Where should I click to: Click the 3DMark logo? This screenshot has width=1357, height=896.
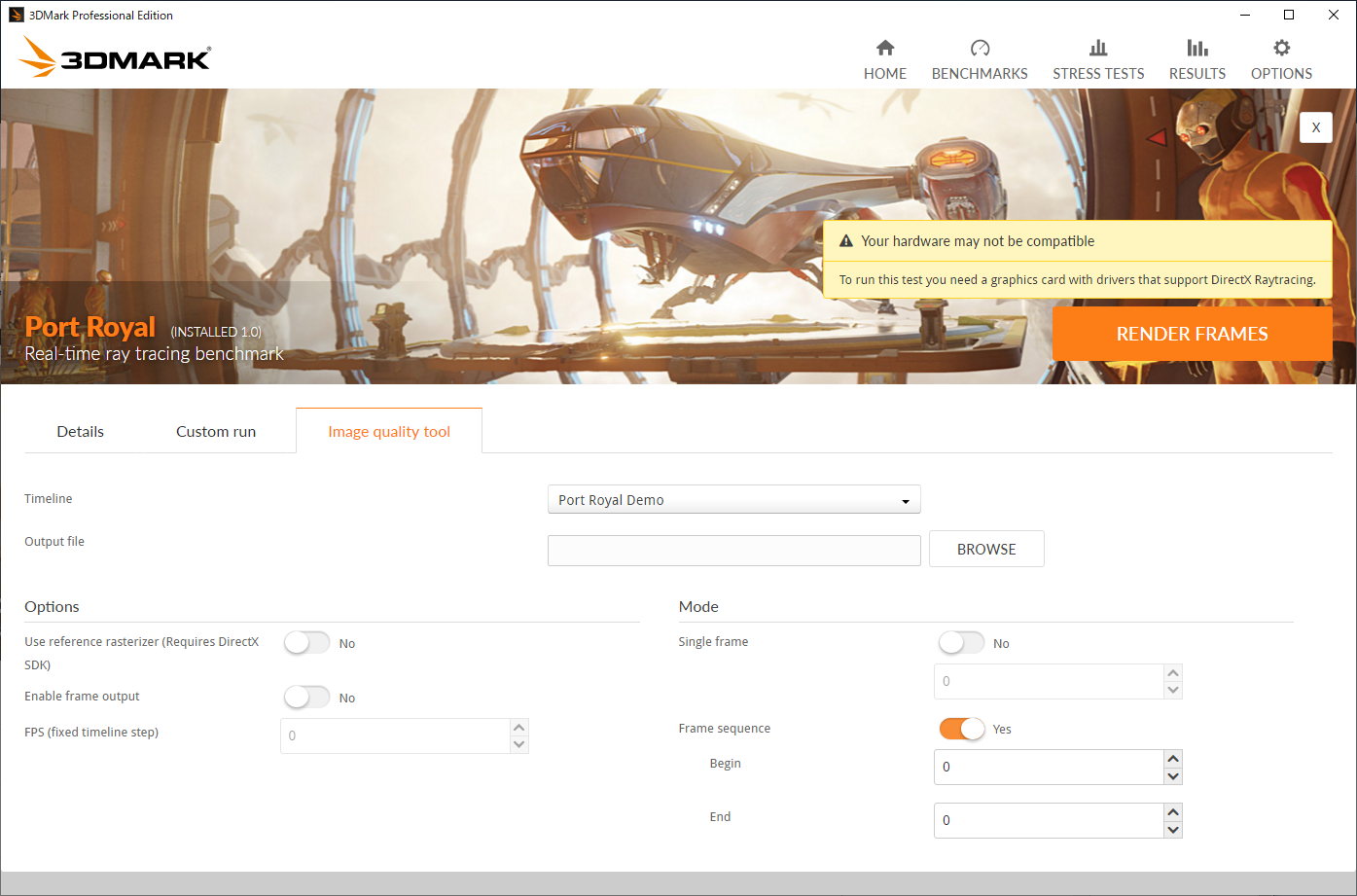click(115, 57)
